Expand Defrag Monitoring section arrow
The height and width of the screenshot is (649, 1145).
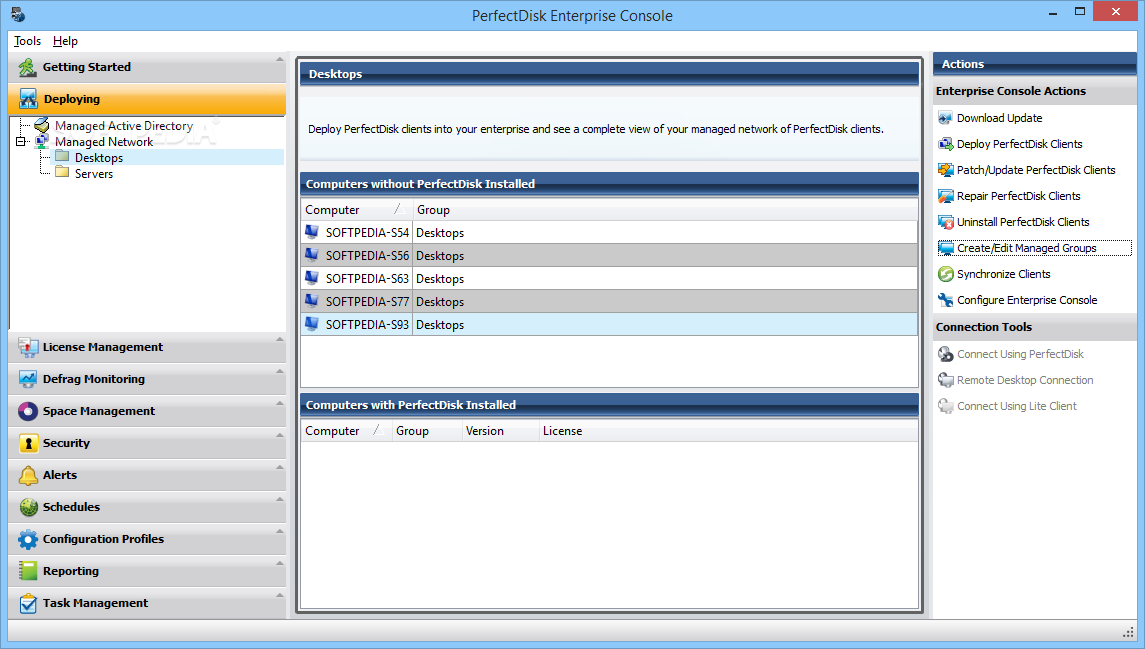[280, 372]
